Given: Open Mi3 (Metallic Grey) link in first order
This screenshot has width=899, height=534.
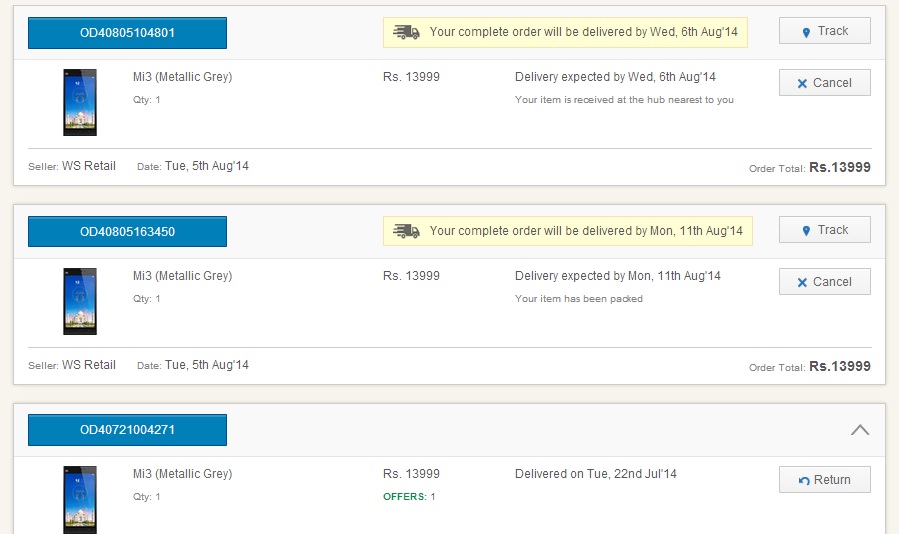Looking at the screenshot, I should pyautogui.click(x=182, y=77).
